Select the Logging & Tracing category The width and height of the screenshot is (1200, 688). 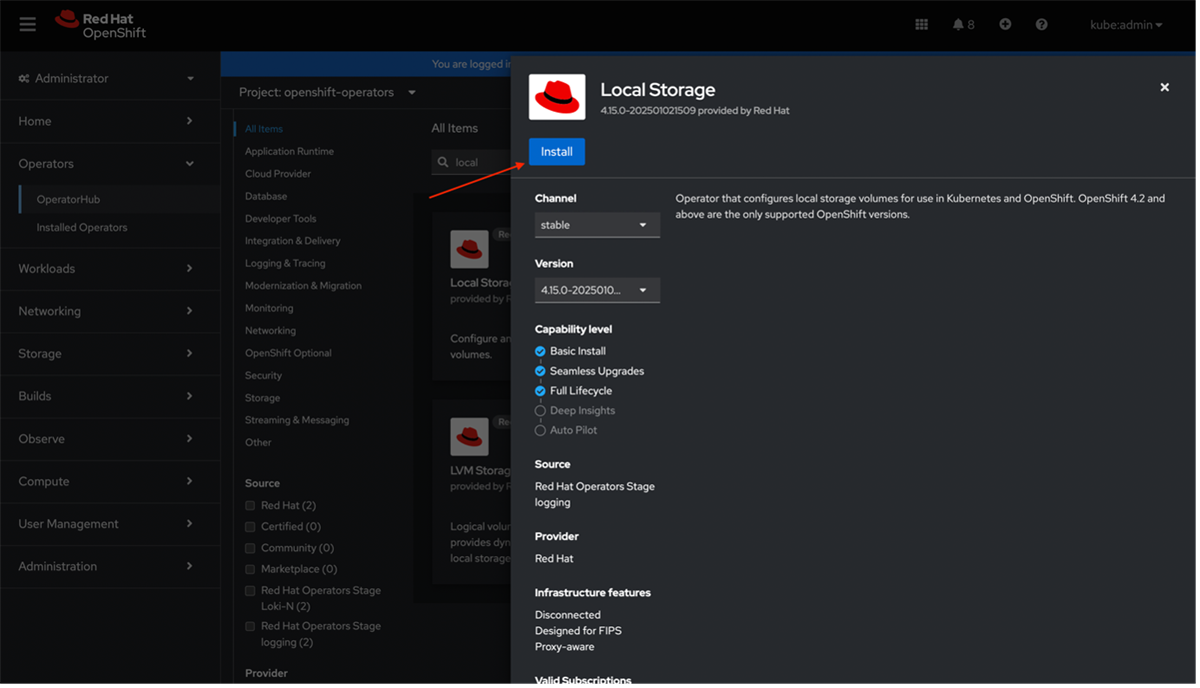point(285,263)
